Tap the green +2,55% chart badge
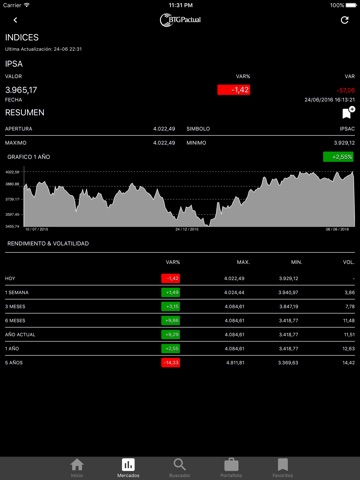The image size is (360, 480). point(338,157)
